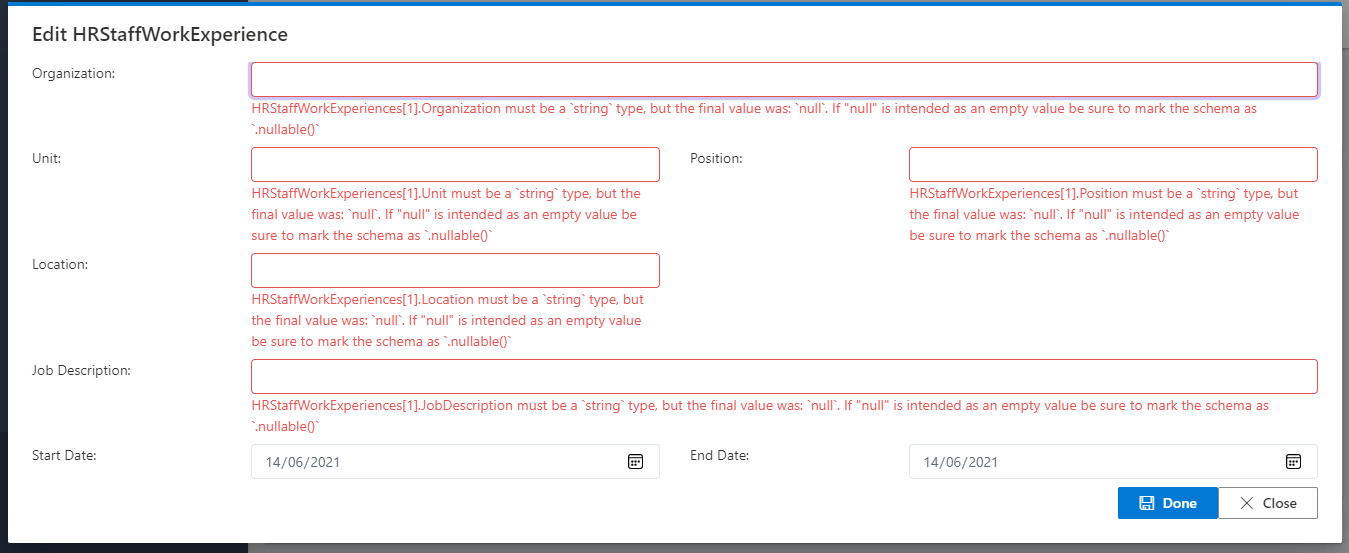Click the Location input field
Screen dimensions: 1349x553
point(455,271)
